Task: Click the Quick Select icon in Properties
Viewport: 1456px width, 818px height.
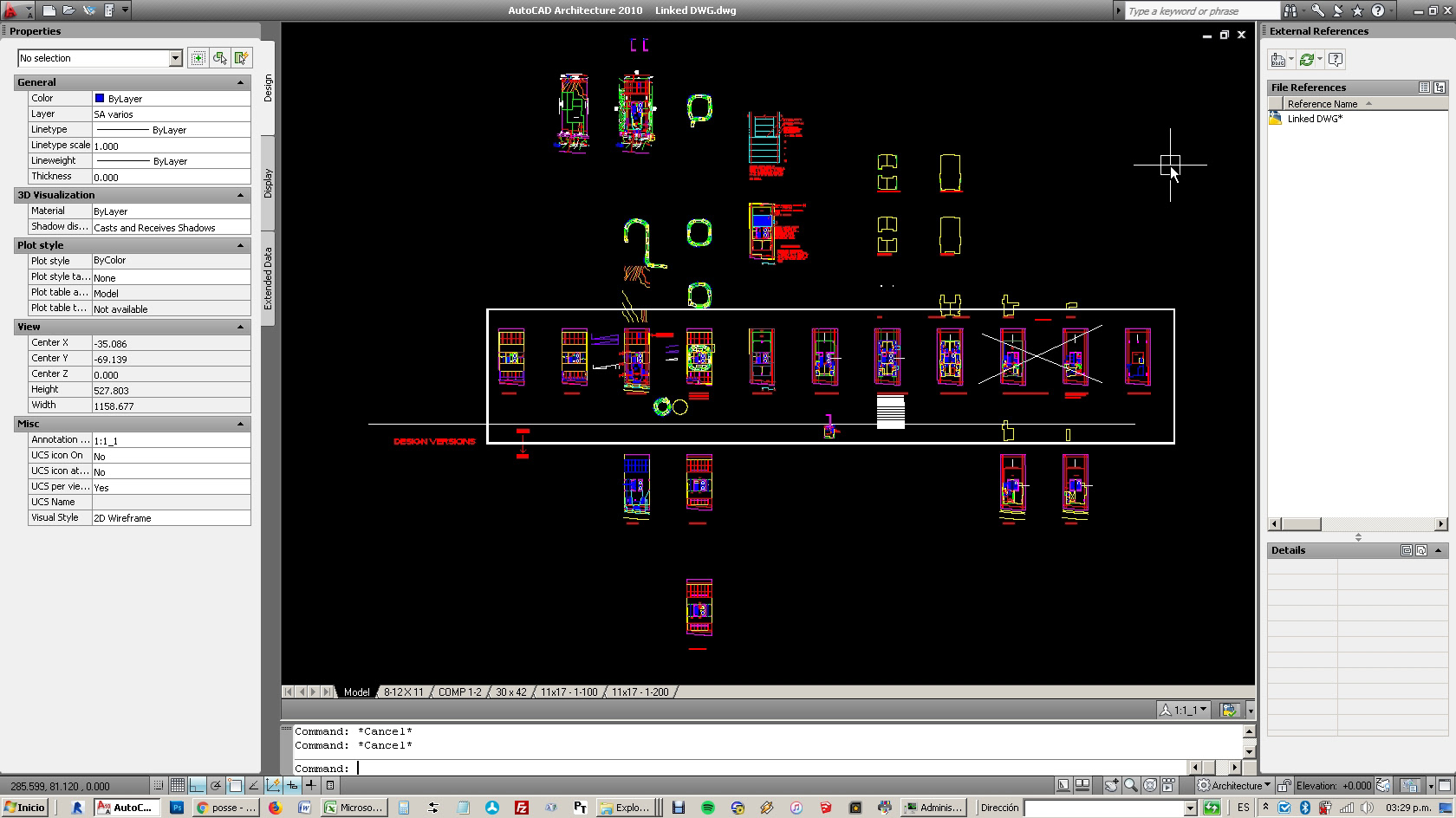Action: (x=242, y=58)
